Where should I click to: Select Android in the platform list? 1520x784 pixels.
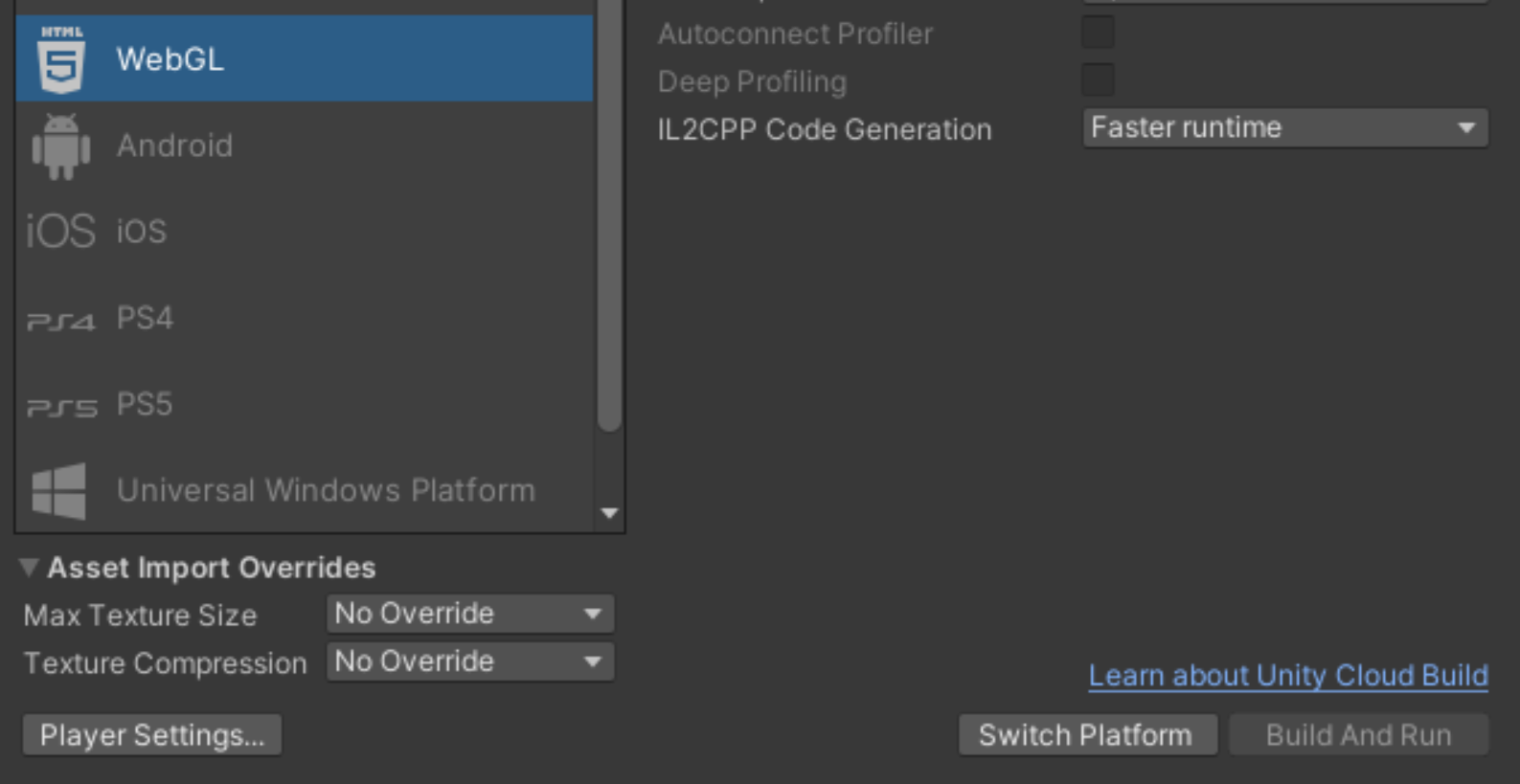(174, 146)
